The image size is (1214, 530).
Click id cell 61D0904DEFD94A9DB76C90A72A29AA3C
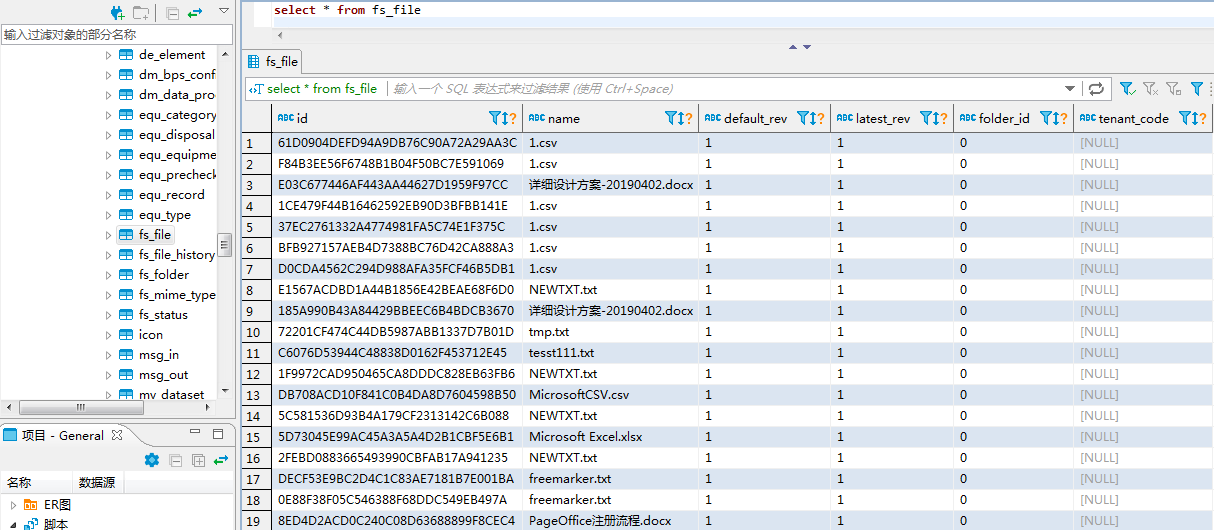[x=397, y=143]
